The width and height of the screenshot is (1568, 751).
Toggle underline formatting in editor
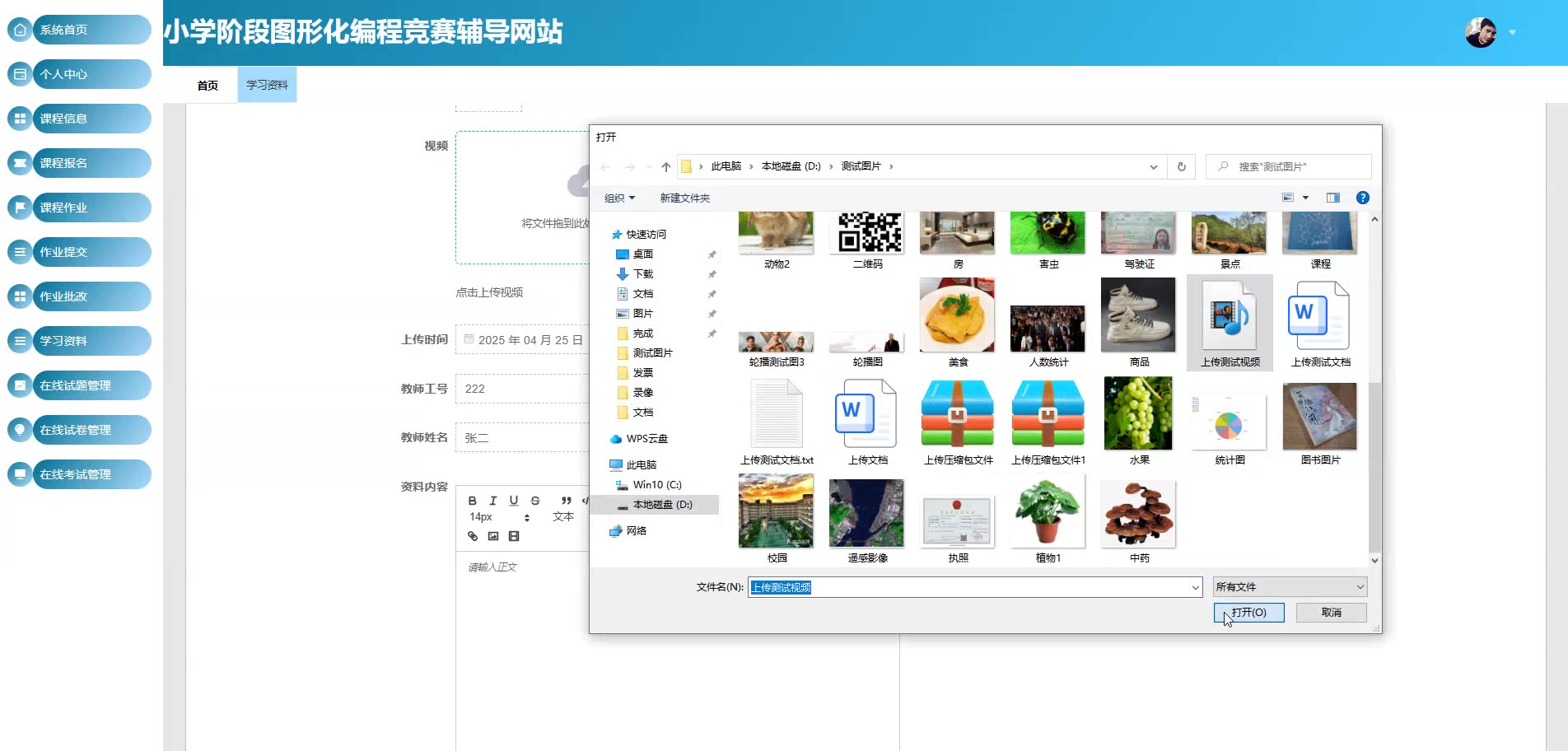tap(514, 501)
